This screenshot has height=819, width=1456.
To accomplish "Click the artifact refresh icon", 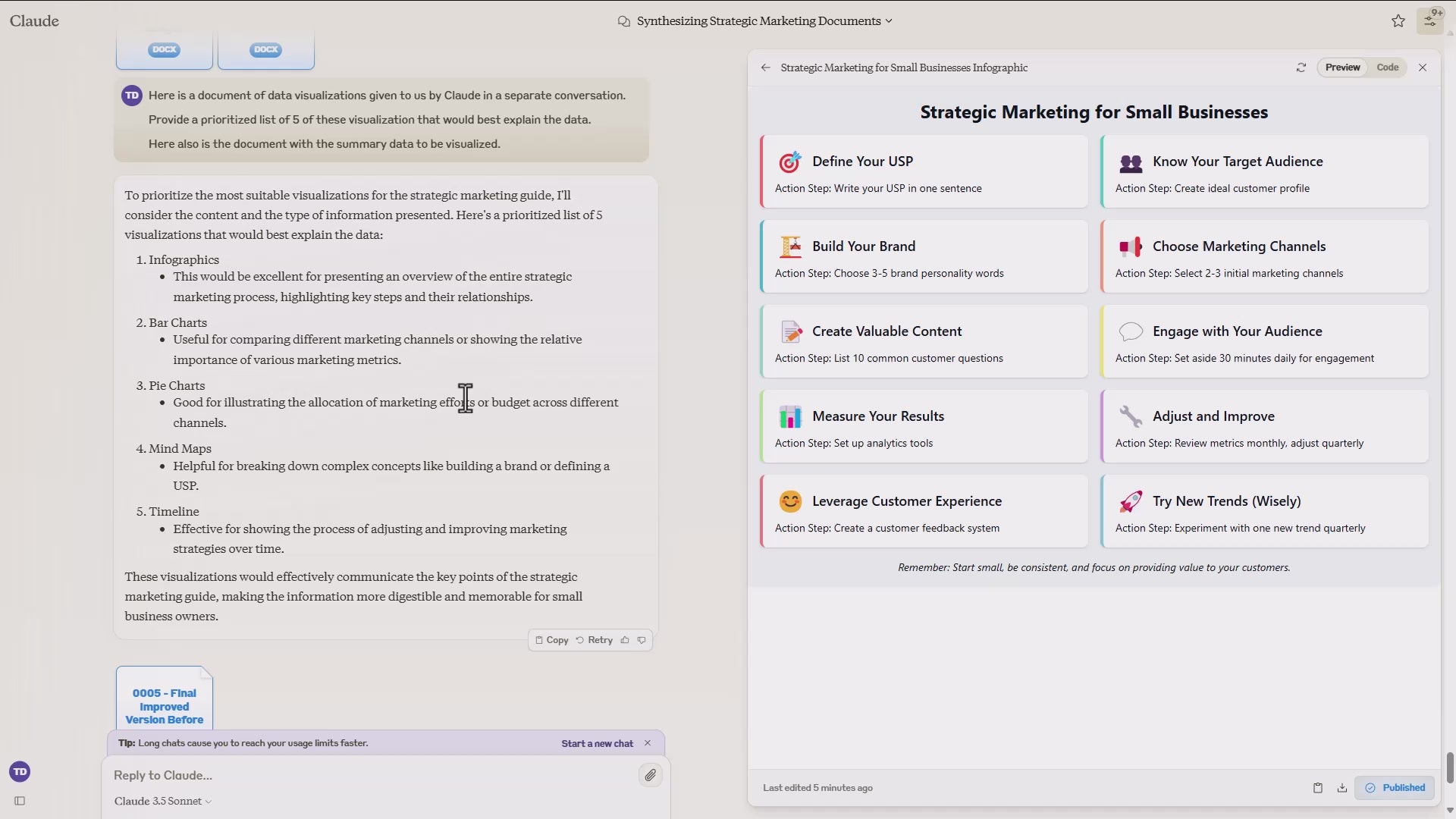I will coord(1301,67).
